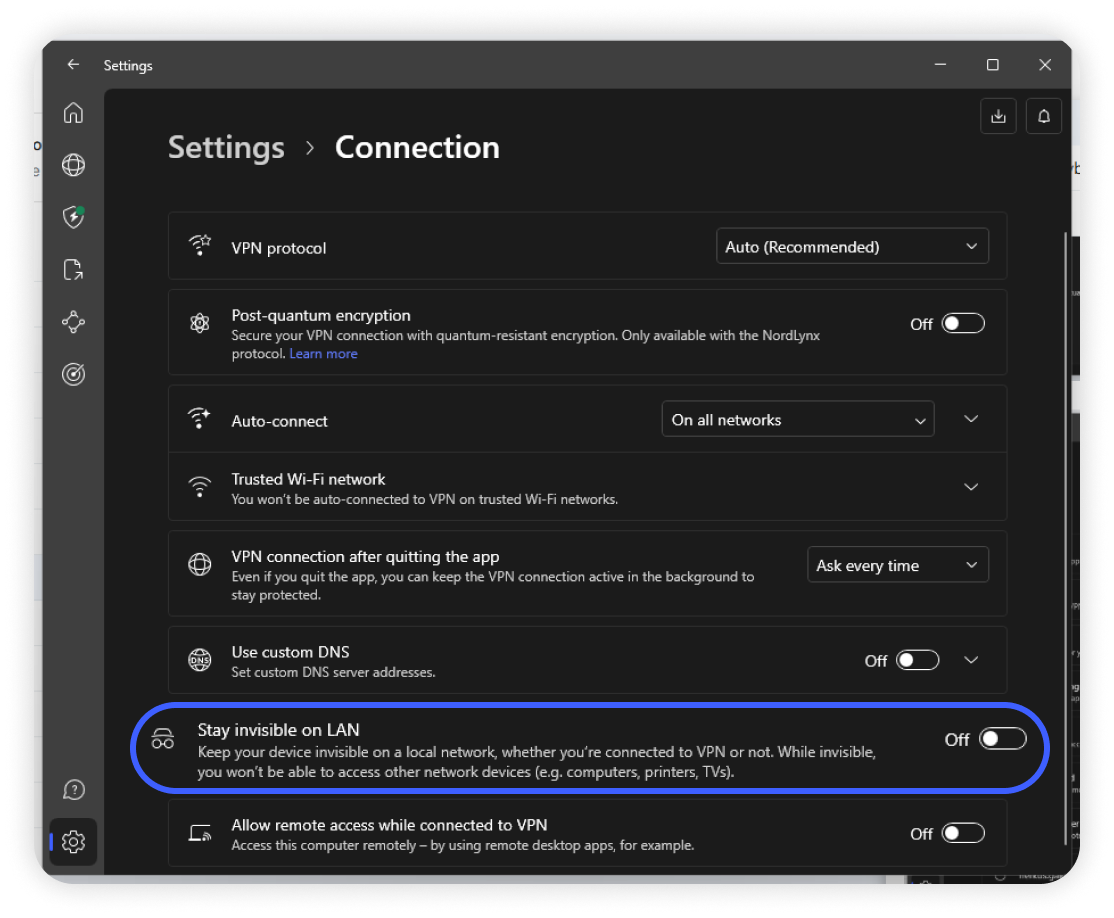Open the file sharing sidebar icon
The height and width of the screenshot is (918, 1114).
click(73, 269)
